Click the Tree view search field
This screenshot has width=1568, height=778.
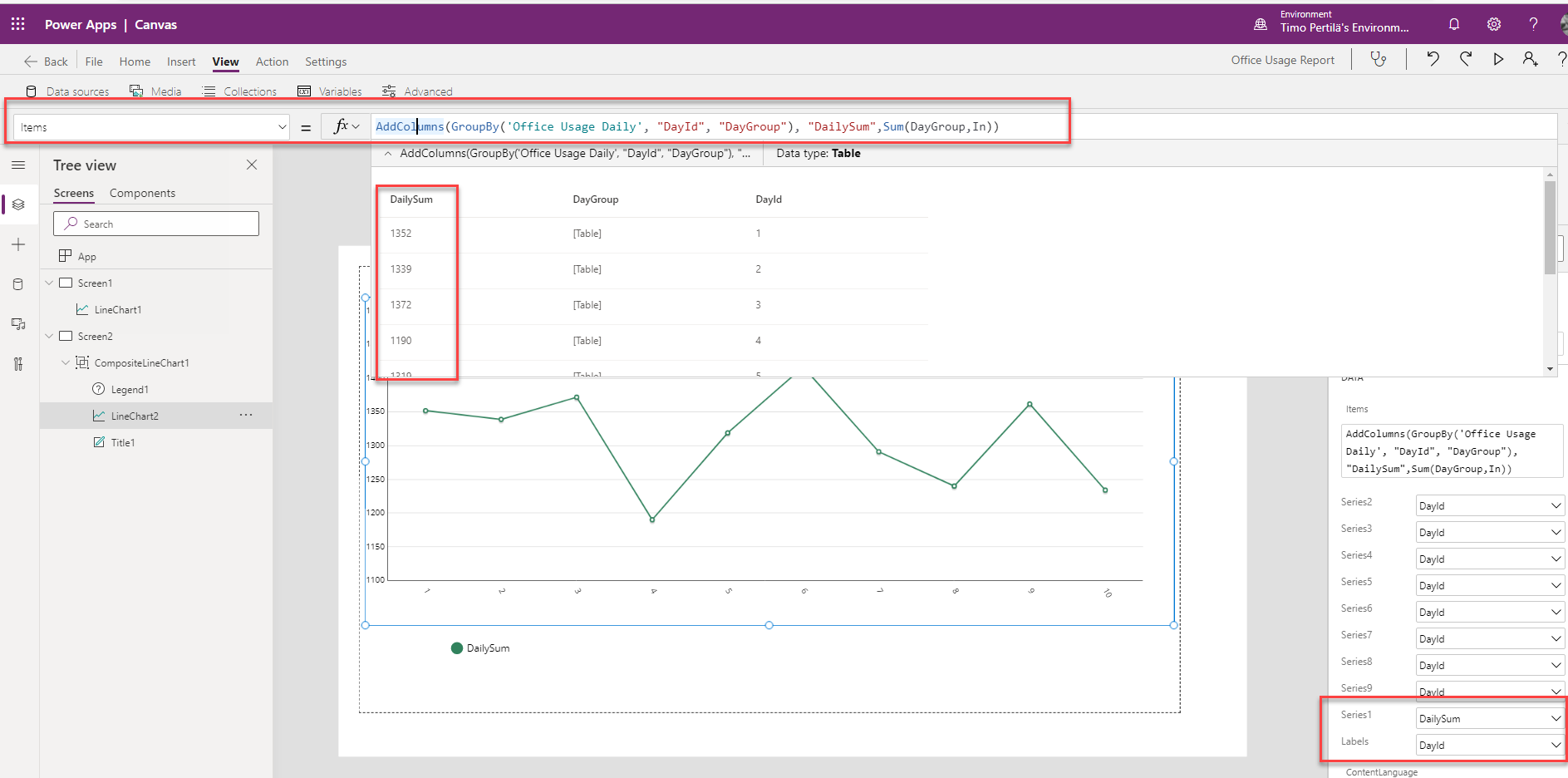[x=156, y=224]
